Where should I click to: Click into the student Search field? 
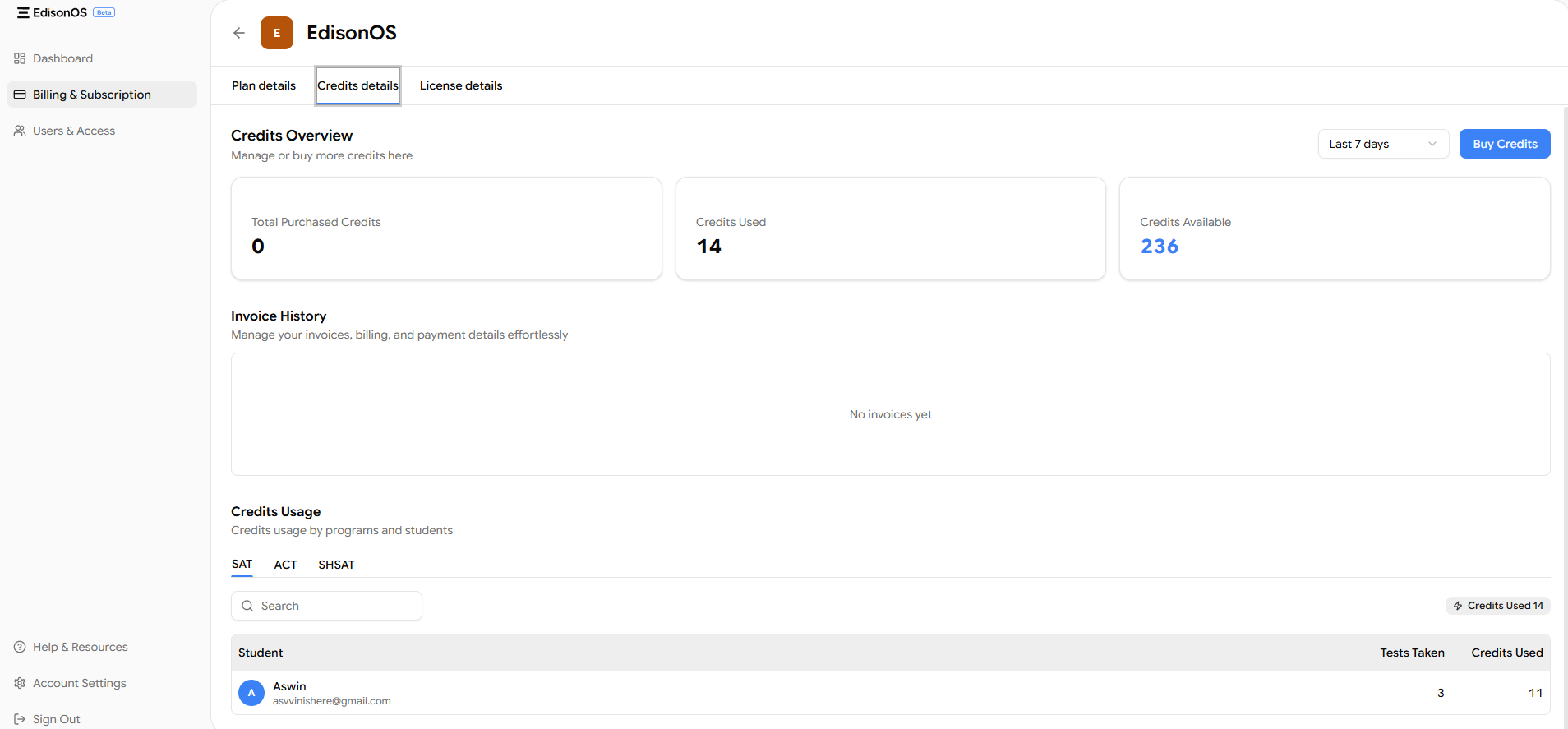337,606
